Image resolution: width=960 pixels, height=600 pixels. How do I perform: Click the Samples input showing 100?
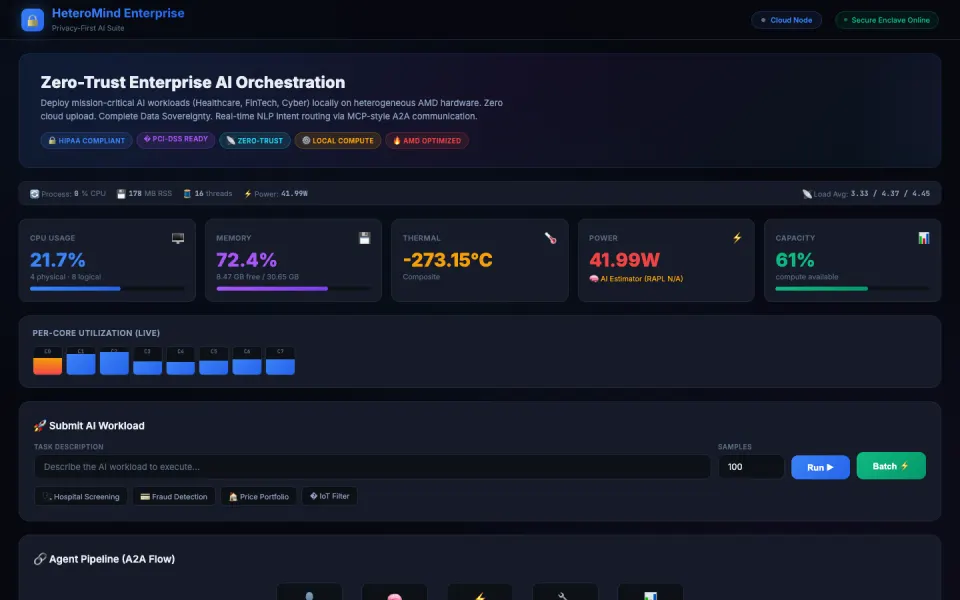tap(751, 467)
